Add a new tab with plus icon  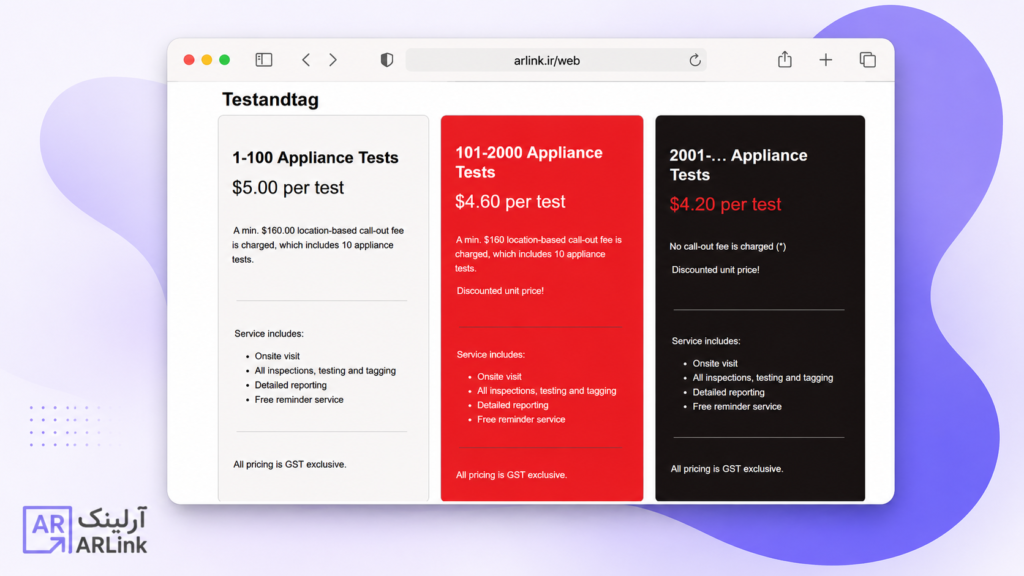(x=825, y=60)
